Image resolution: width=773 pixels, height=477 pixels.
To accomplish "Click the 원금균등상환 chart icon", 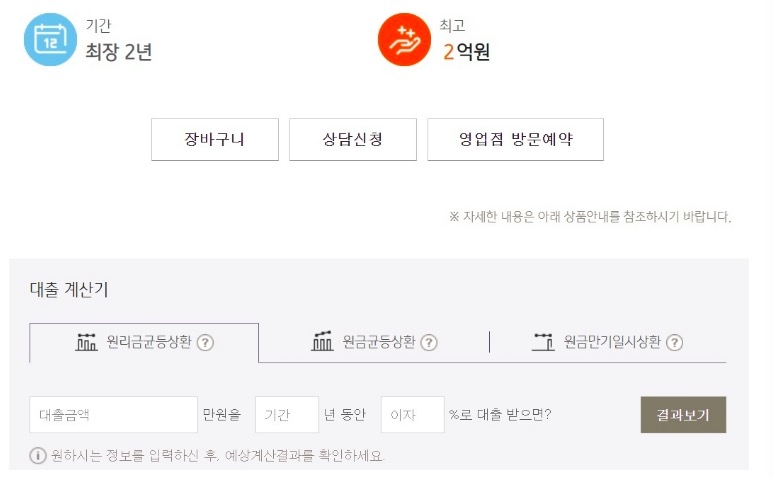I will point(322,341).
